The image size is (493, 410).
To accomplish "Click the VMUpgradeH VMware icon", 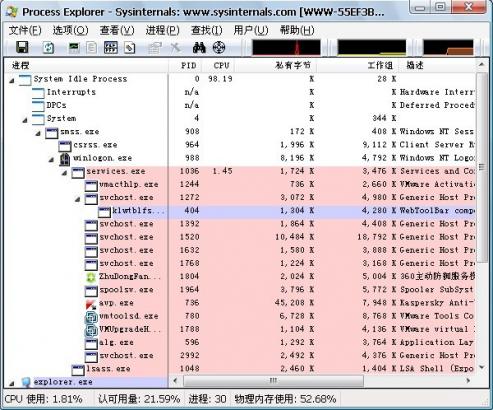I will pos(91,330).
